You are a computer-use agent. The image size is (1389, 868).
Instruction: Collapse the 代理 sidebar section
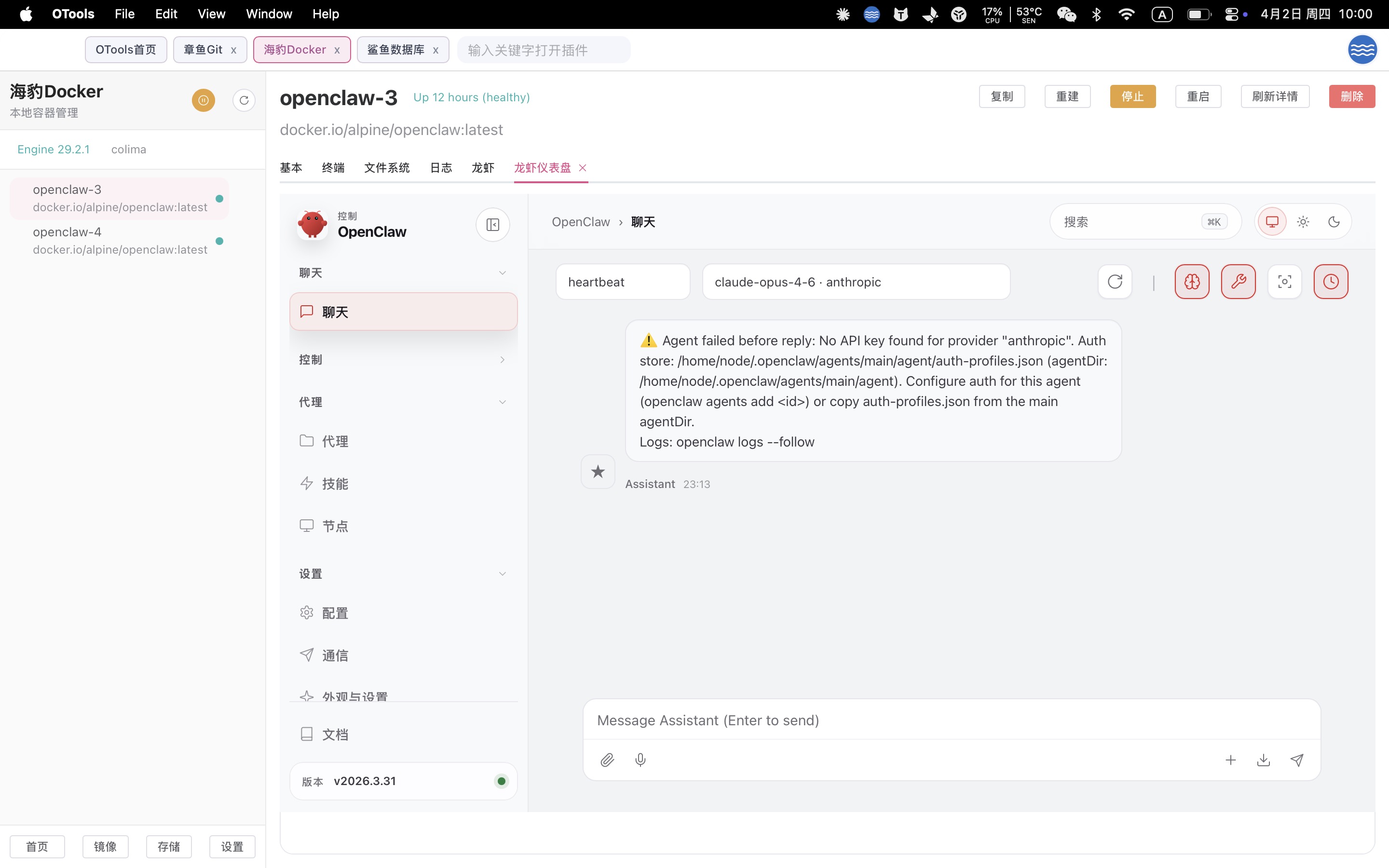402,402
